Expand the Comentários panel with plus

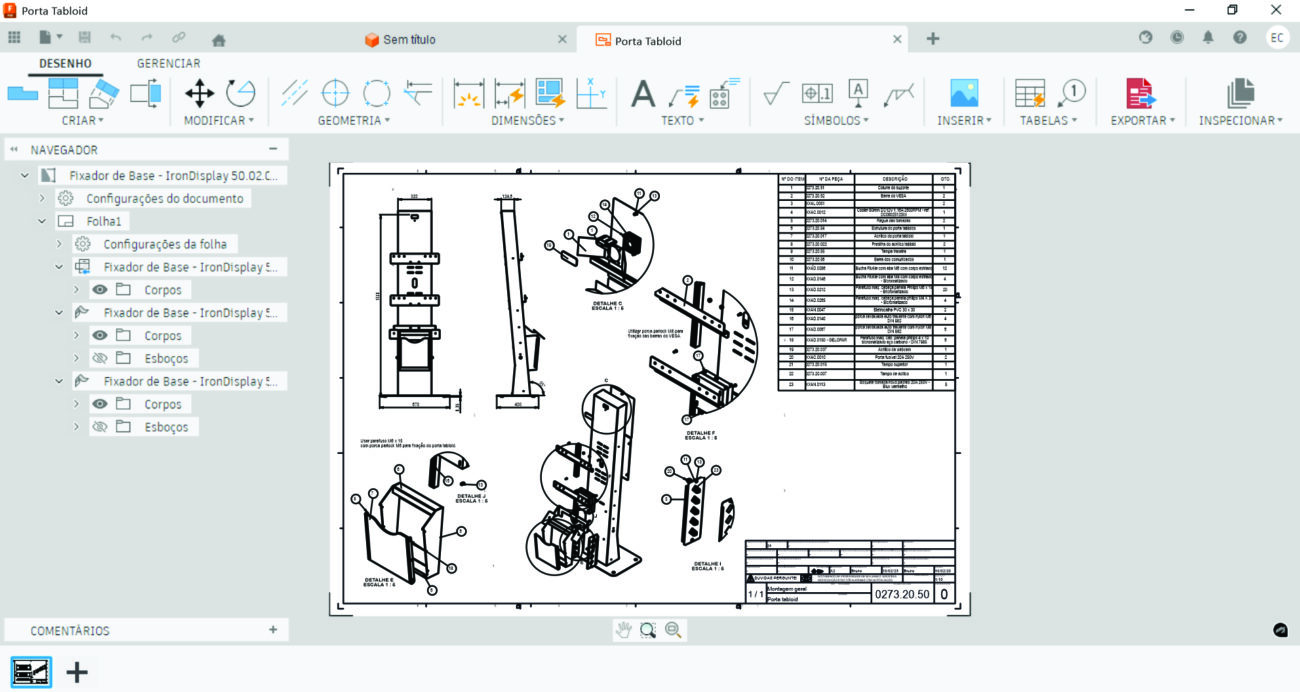pyautogui.click(x=273, y=630)
